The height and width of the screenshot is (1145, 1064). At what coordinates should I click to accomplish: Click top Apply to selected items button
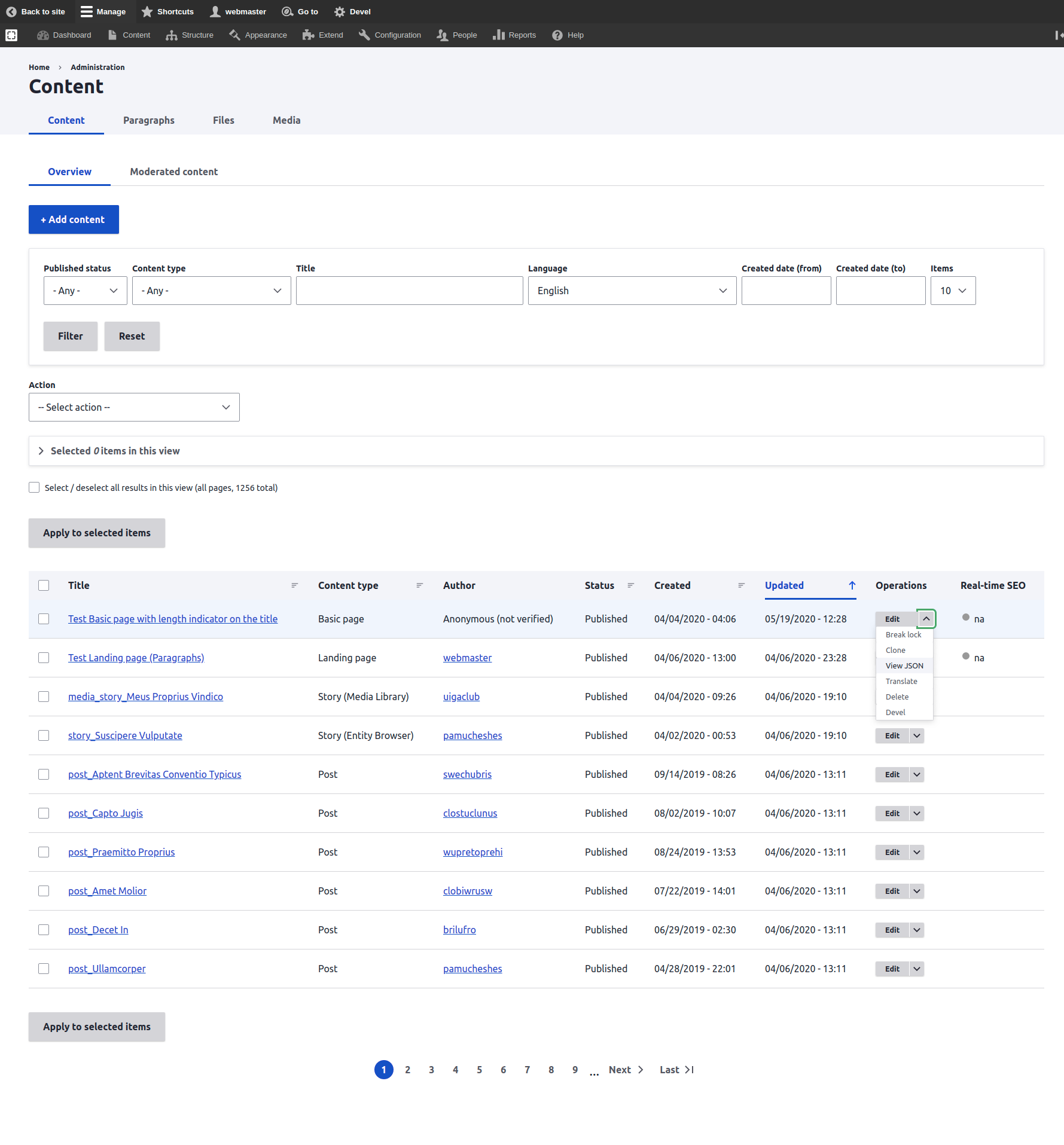(x=97, y=533)
